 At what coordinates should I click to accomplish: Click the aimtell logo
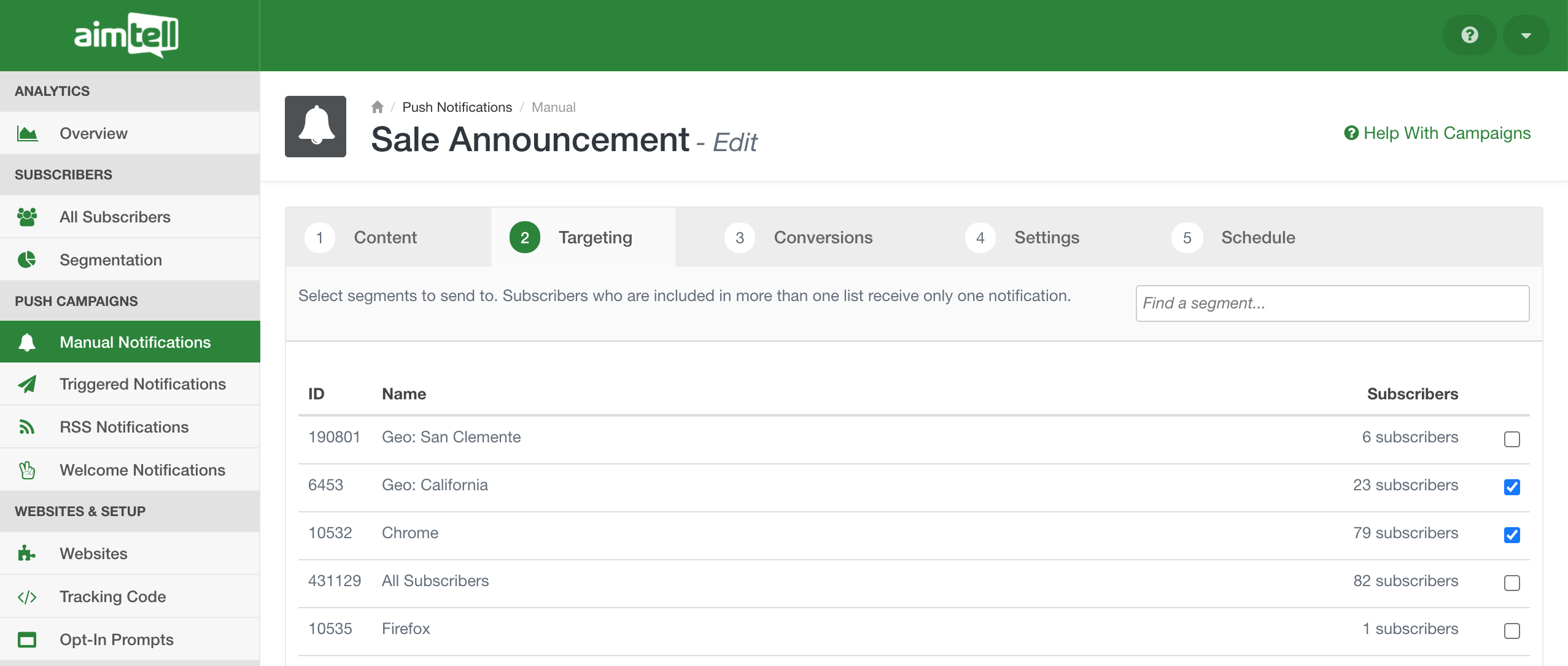tap(126, 35)
